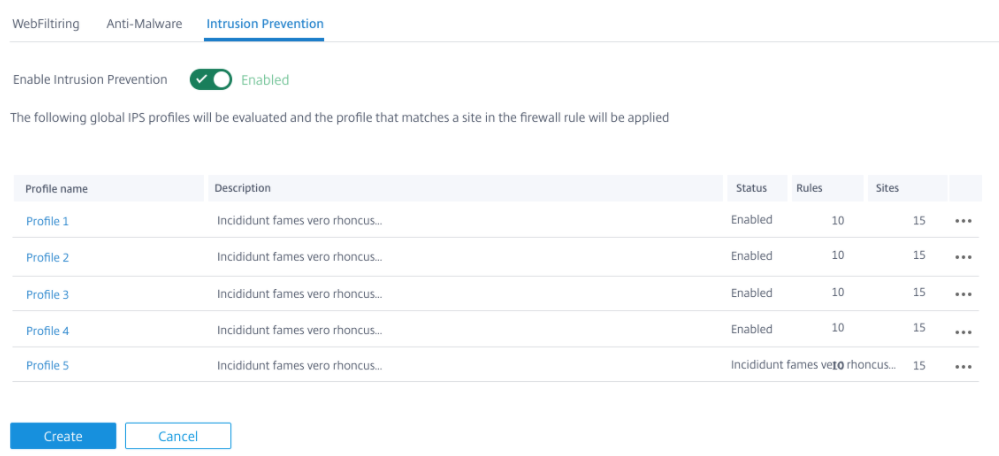Open the Profile 4 link
Screen dimensions: 999x456
point(47,331)
